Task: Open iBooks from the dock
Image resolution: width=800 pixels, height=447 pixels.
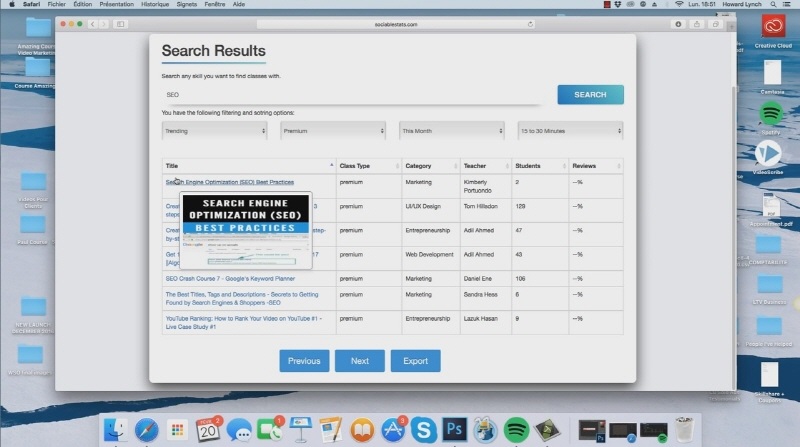Action: pyautogui.click(x=362, y=430)
